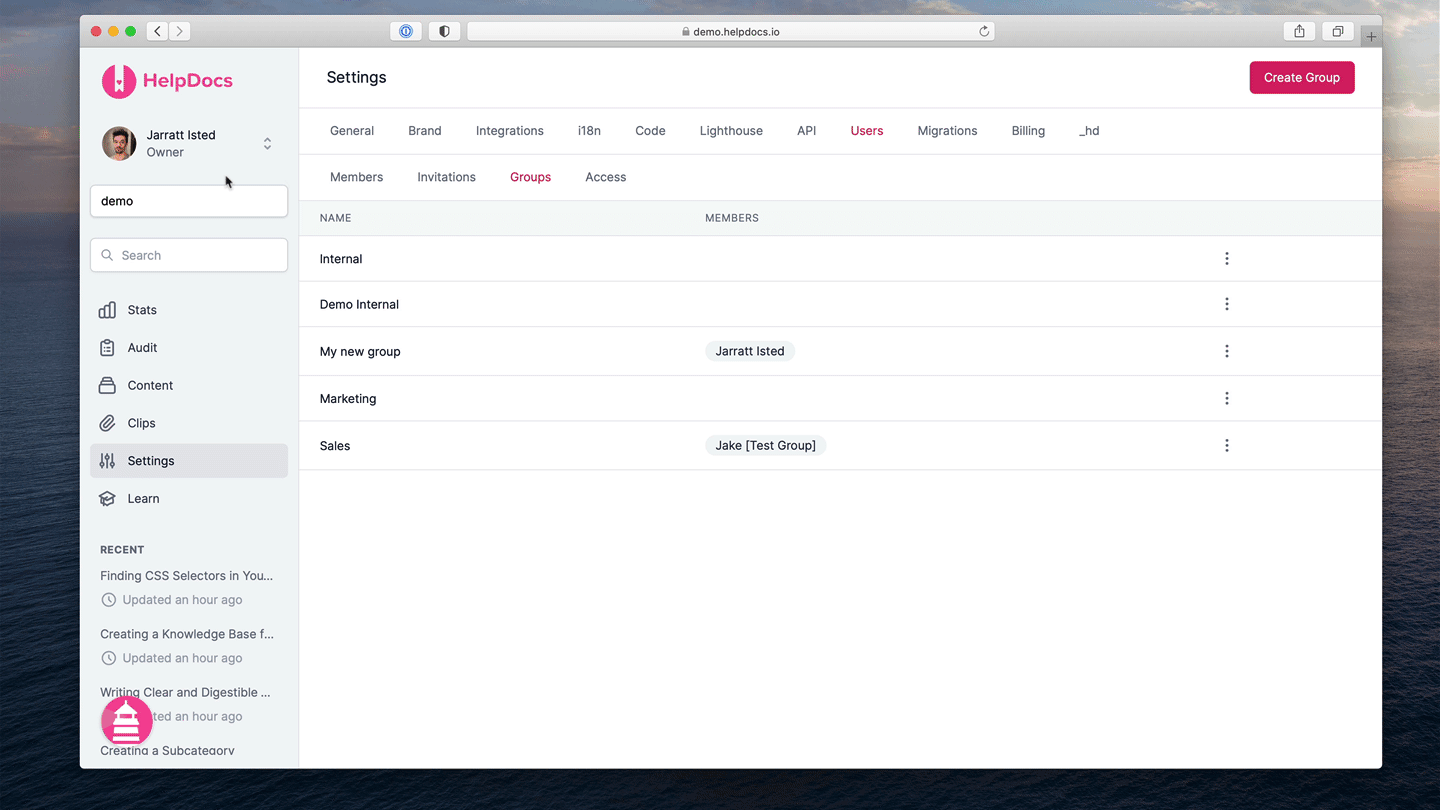Click the 1Password extension icon
The height and width of the screenshot is (810, 1440).
[x=406, y=31]
